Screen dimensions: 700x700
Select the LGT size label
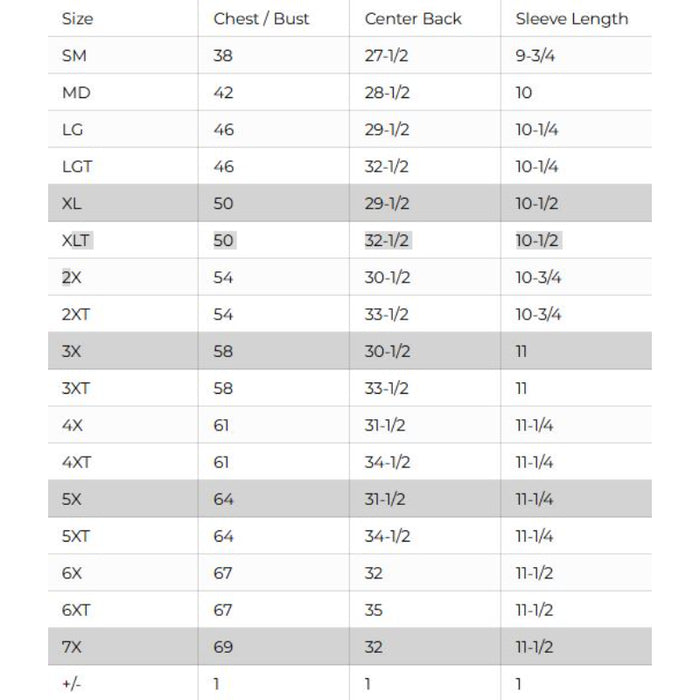[77, 167]
